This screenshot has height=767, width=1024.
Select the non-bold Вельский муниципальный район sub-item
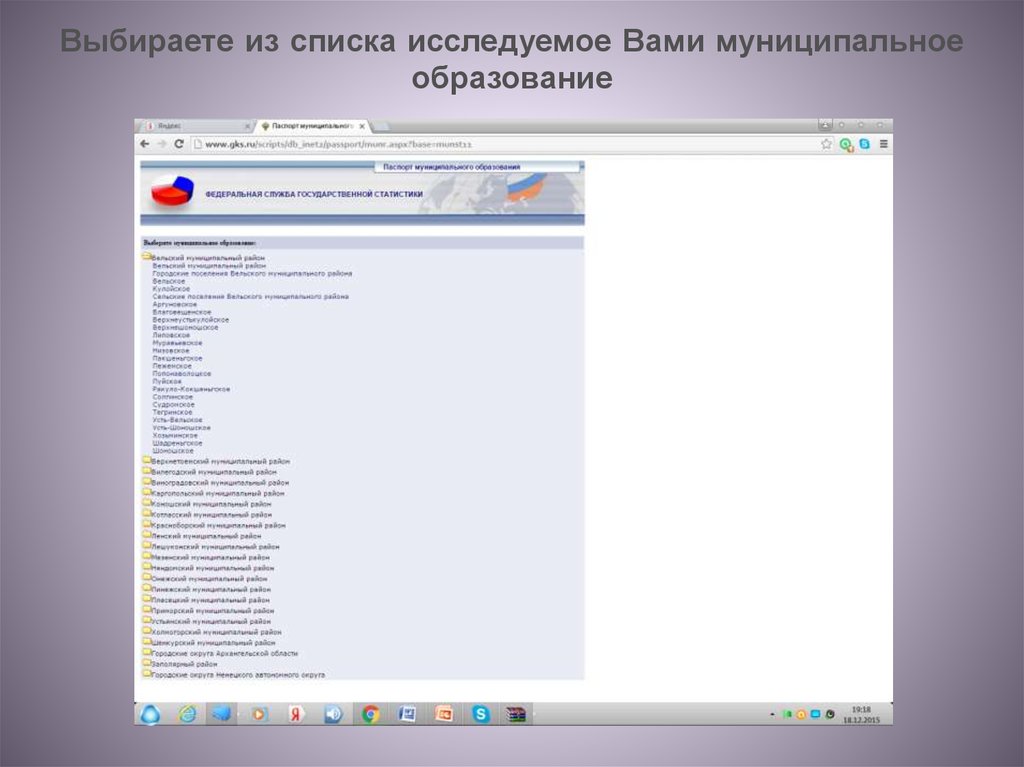tap(209, 266)
